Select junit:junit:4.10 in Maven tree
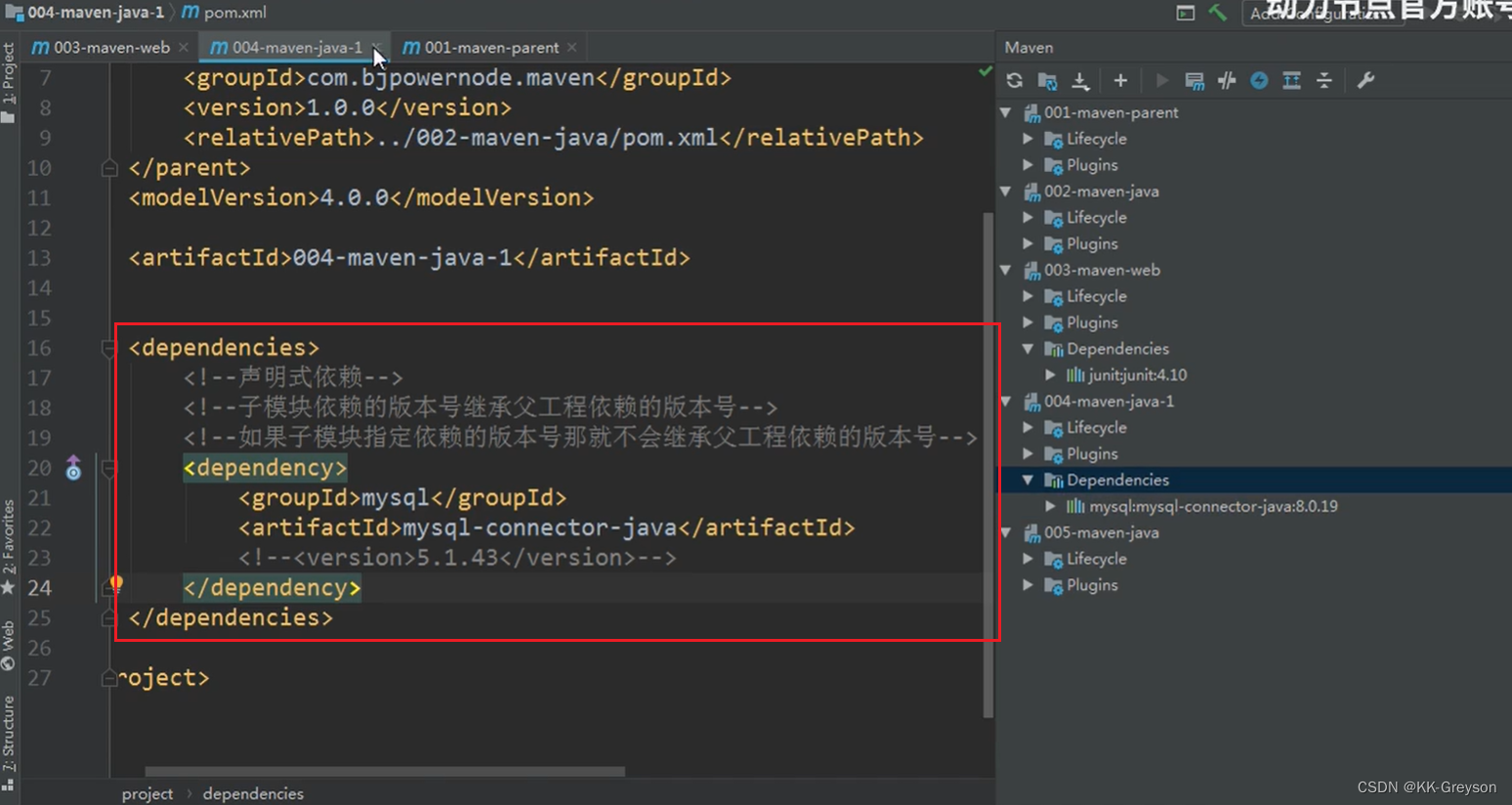 point(1137,375)
